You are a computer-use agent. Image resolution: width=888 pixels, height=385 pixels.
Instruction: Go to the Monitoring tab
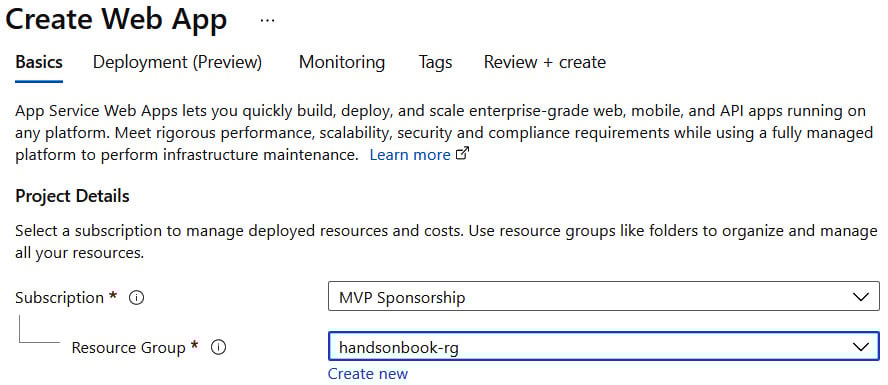click(341, 62)
